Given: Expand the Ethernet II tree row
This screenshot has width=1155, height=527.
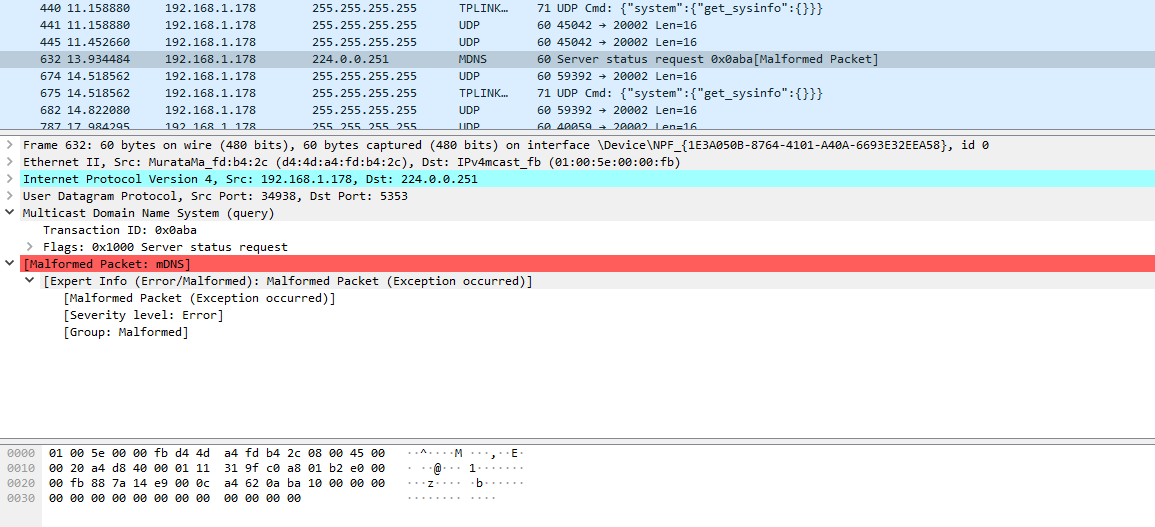Looking at the screenshot, I should tap(9, 162).
